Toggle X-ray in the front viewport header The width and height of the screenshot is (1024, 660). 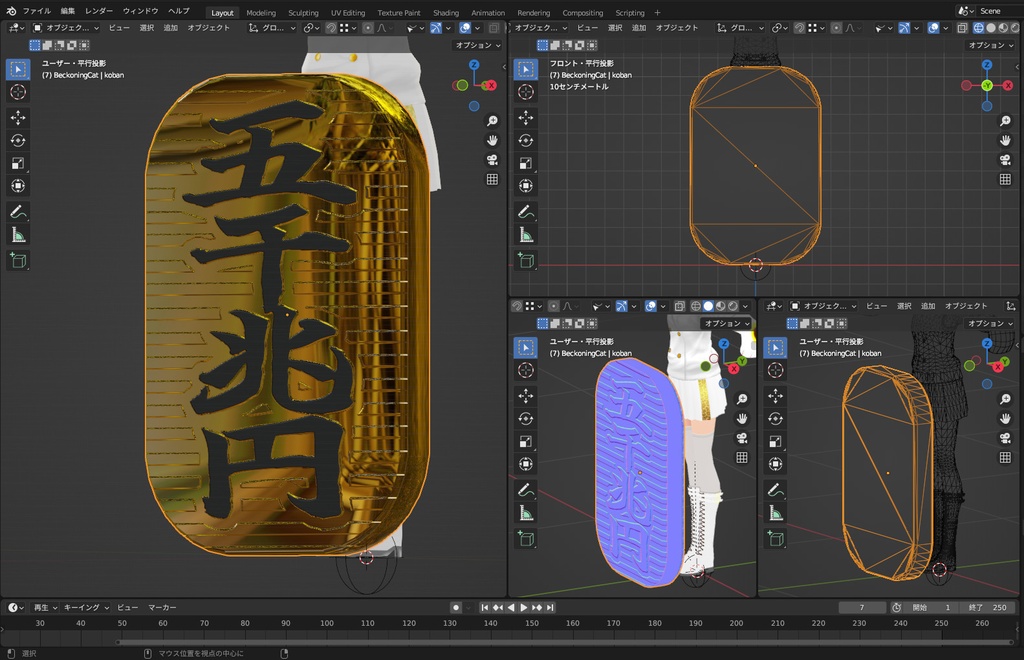[962, 28]
